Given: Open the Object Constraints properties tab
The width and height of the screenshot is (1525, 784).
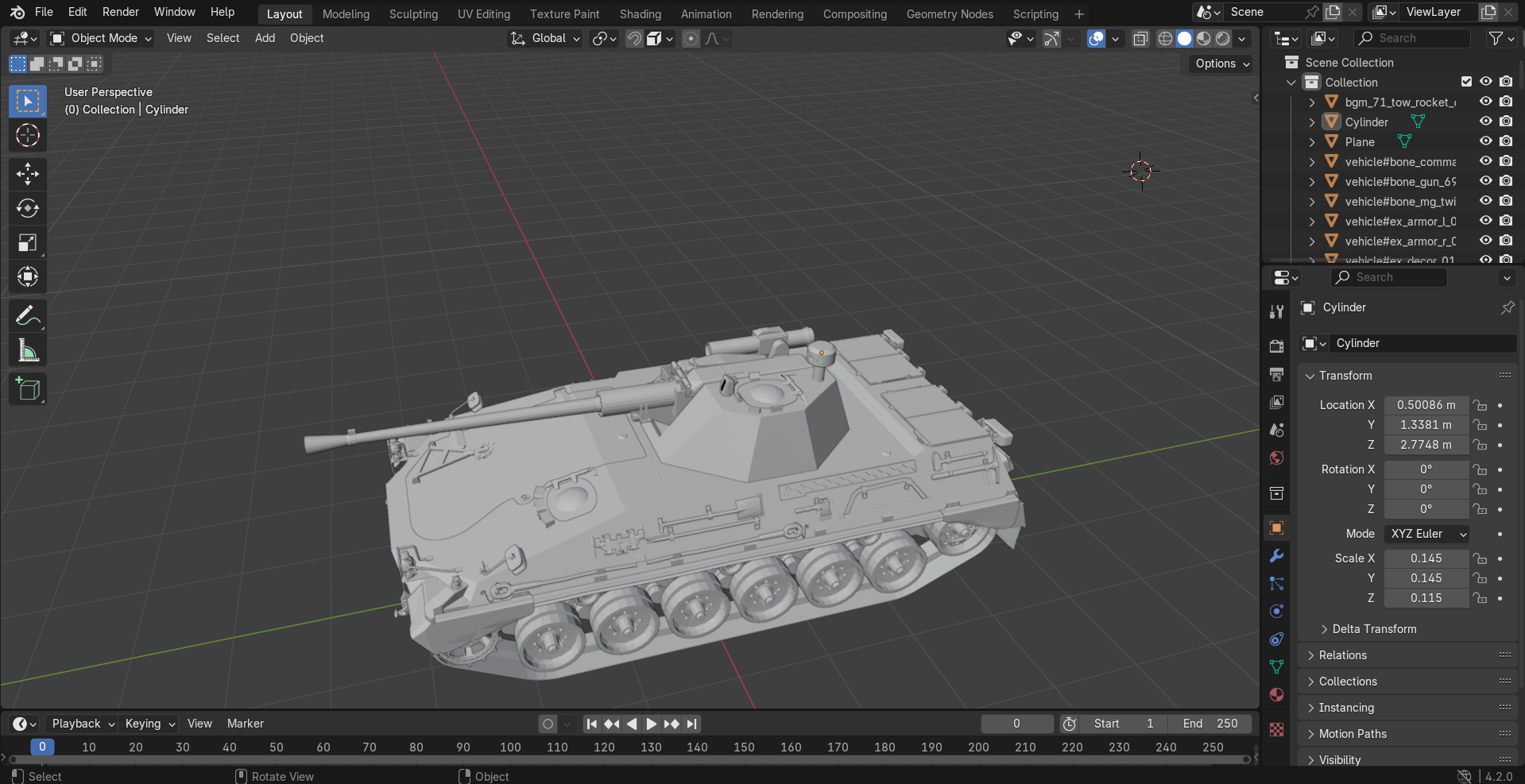Looking at the screenshot, I should 1276,639.
